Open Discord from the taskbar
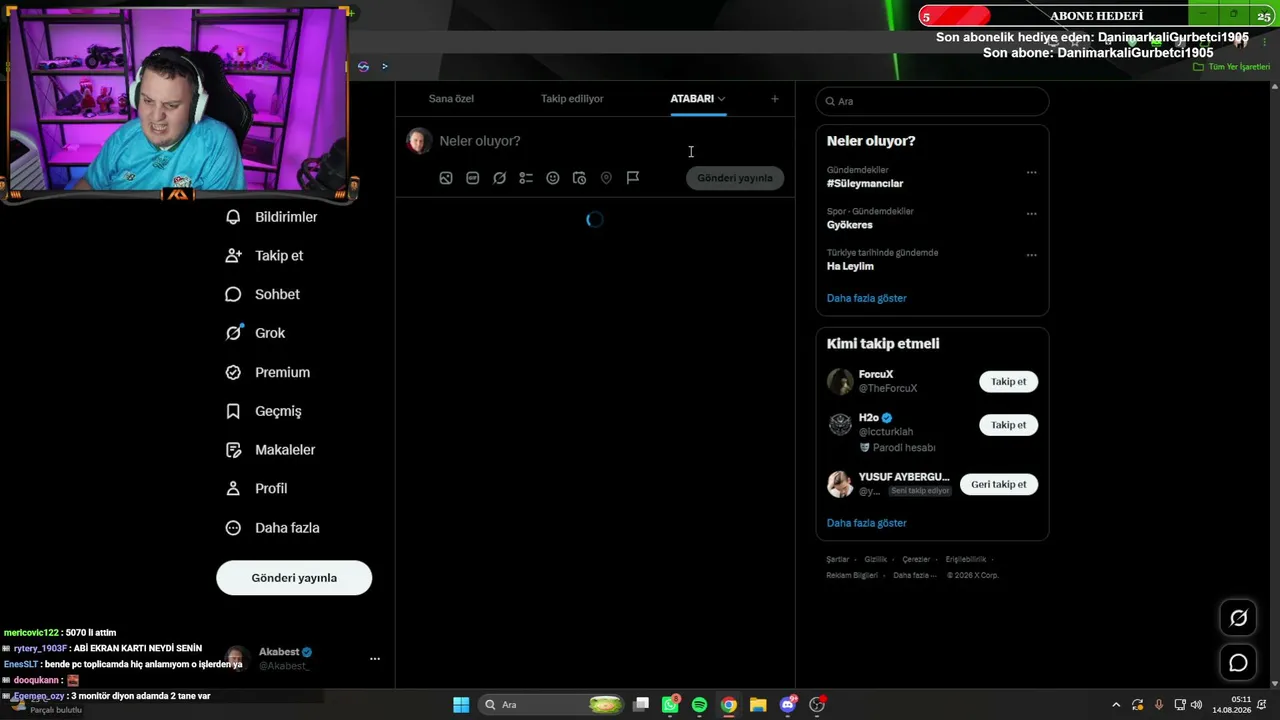This screenshot has height=720, width=1280. coord(788,705)
